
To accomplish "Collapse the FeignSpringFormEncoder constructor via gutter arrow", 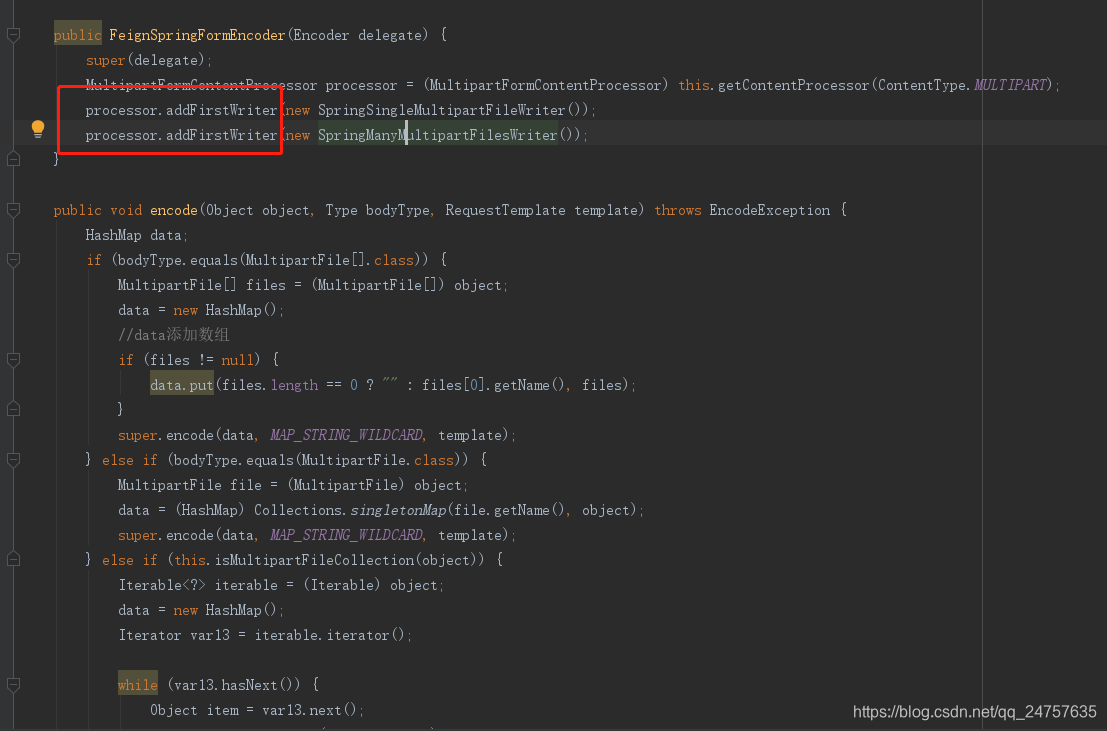I will click(13, 33).
